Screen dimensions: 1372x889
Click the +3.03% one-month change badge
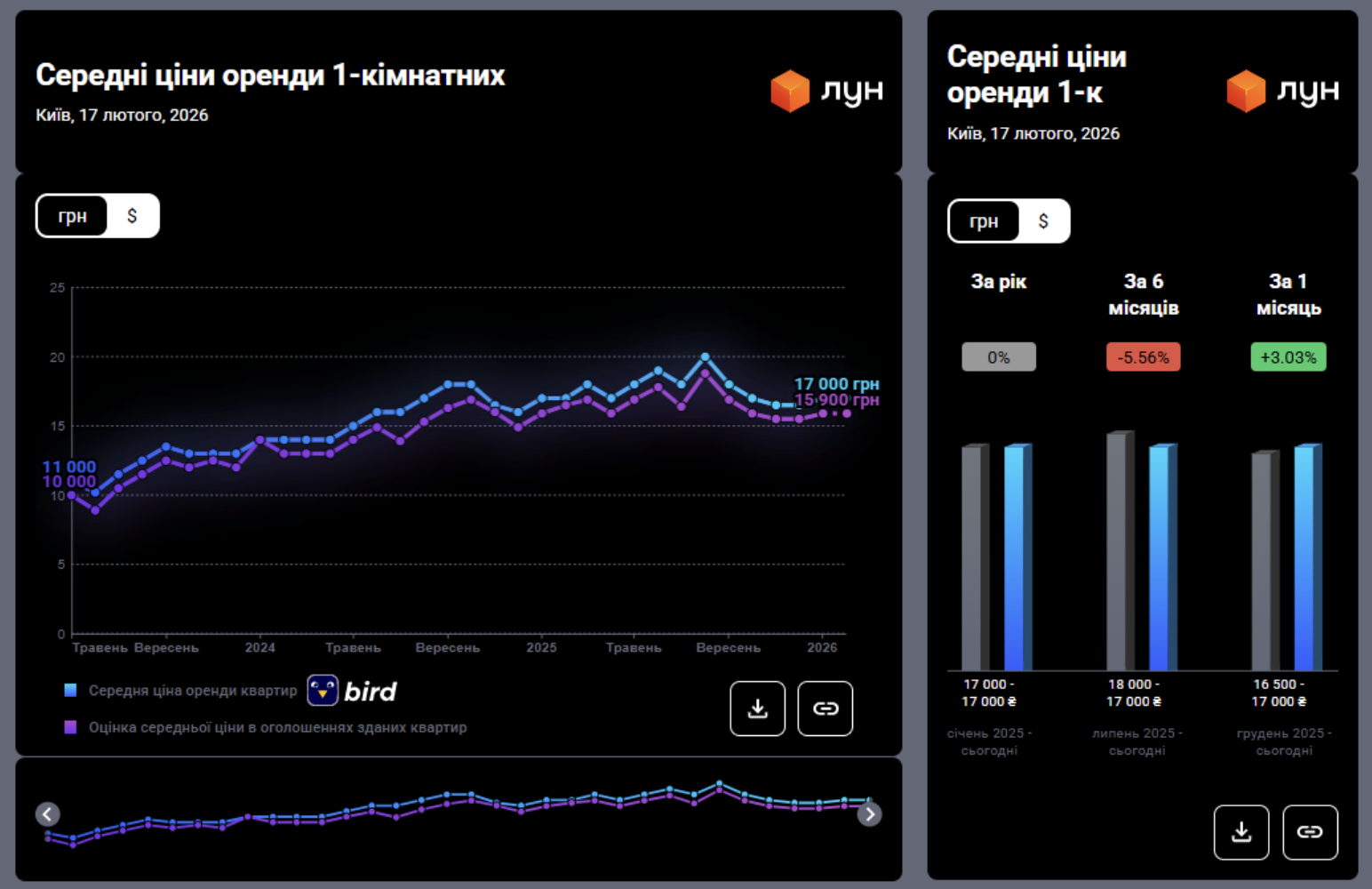[1288, 357]
